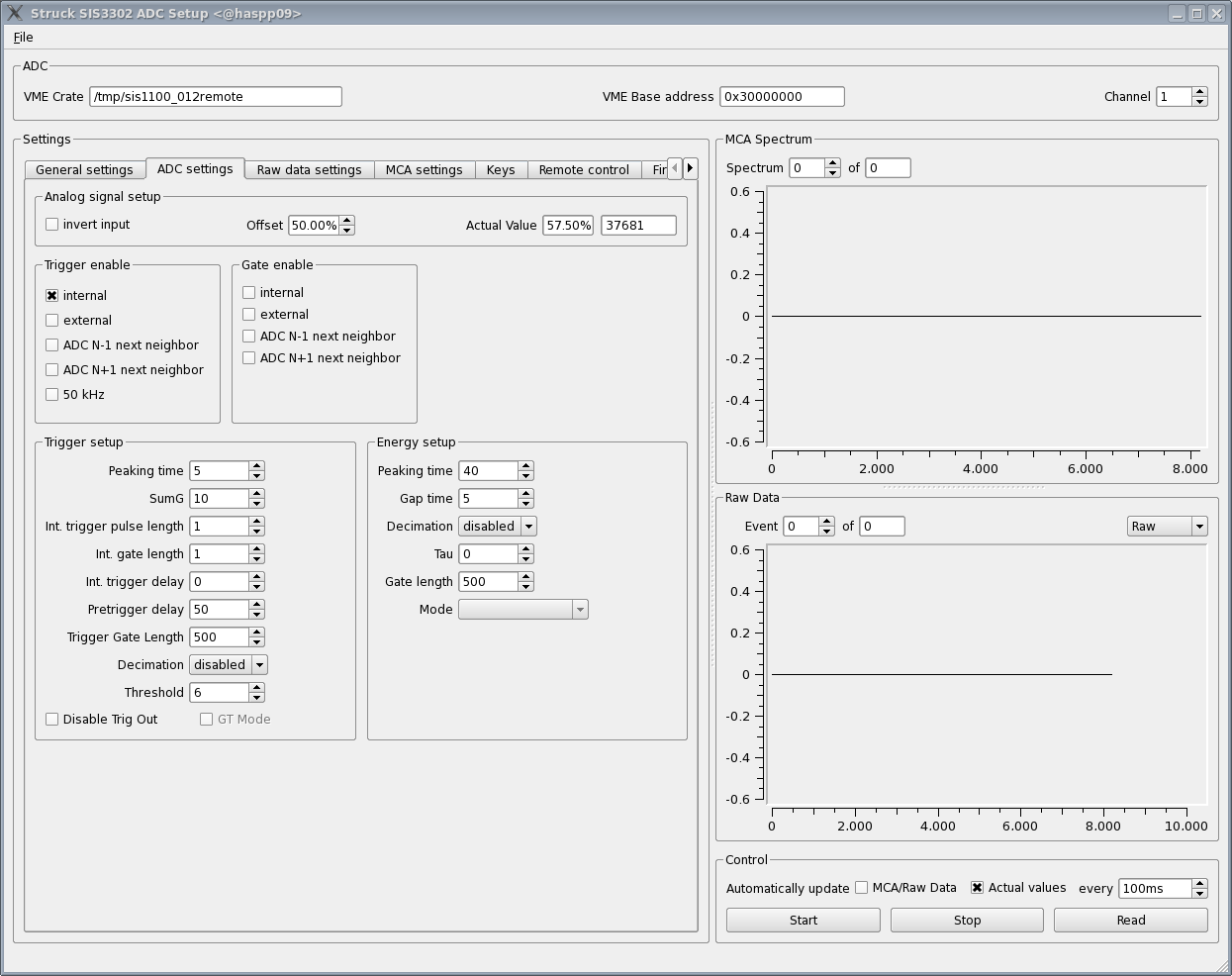Enable Trigger ADC N-1 next neighbor
The height and width of the screenshot is (976, 1232).
pos(51,345)
